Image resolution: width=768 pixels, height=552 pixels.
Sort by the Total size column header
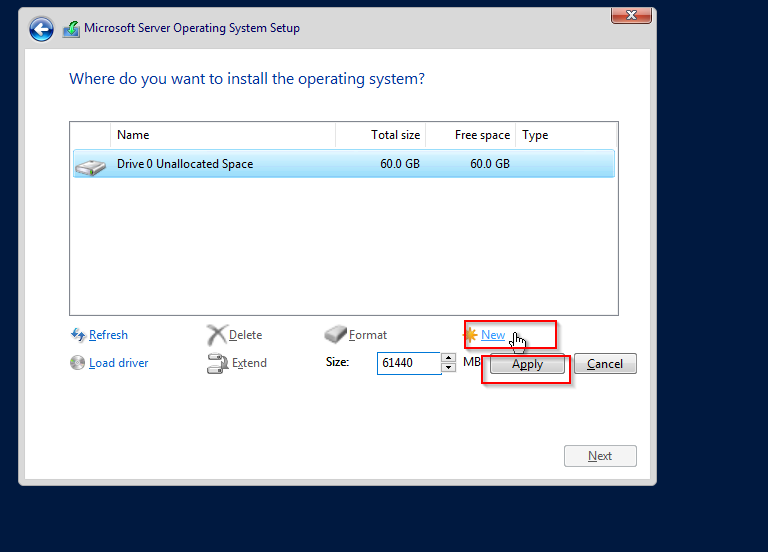pos(381,135)
